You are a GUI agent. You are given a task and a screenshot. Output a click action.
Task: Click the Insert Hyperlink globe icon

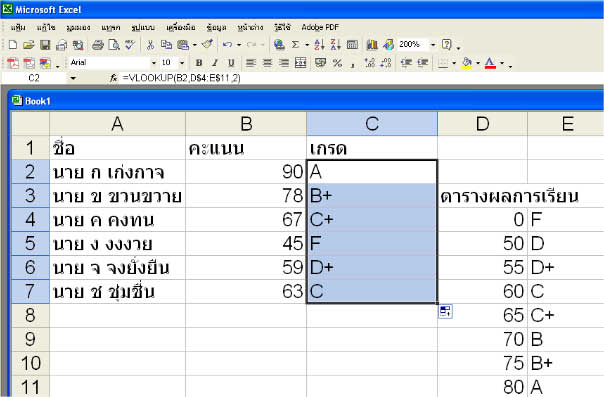pyautogui.click(x=279, y=45)
